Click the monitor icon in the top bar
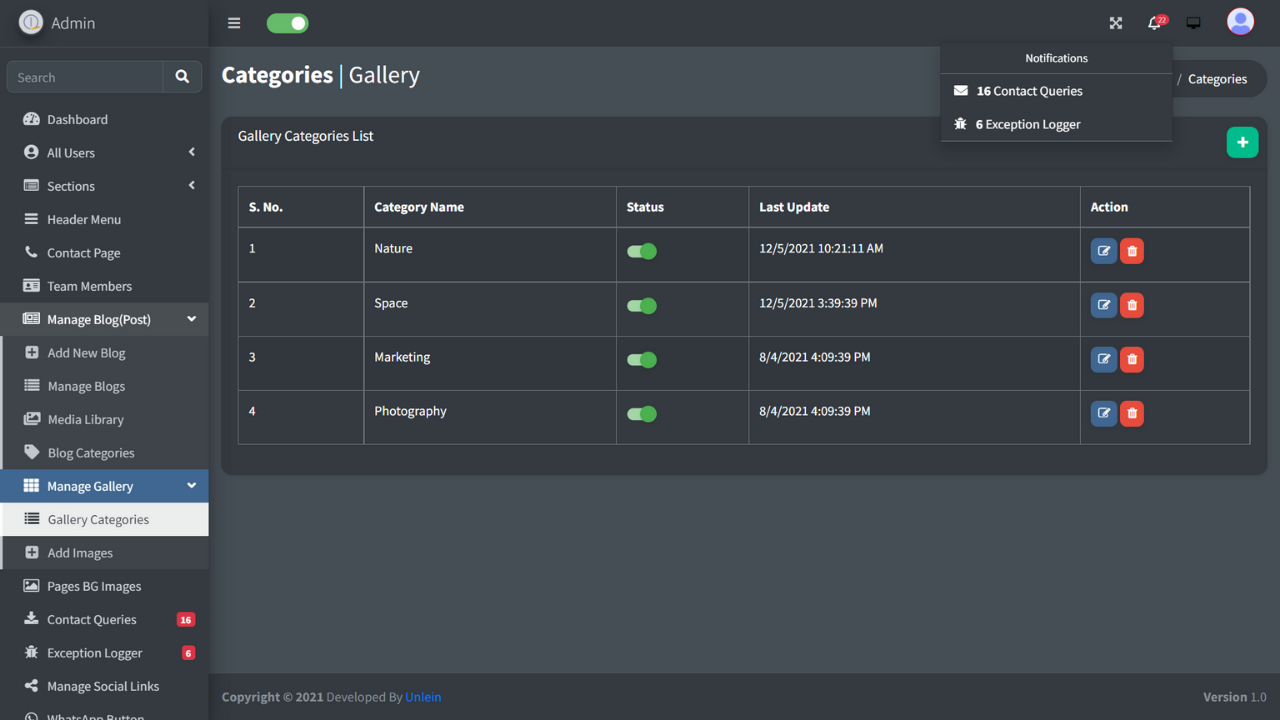This screenshot has height=720, width=1280. [x=1192, y=22]
